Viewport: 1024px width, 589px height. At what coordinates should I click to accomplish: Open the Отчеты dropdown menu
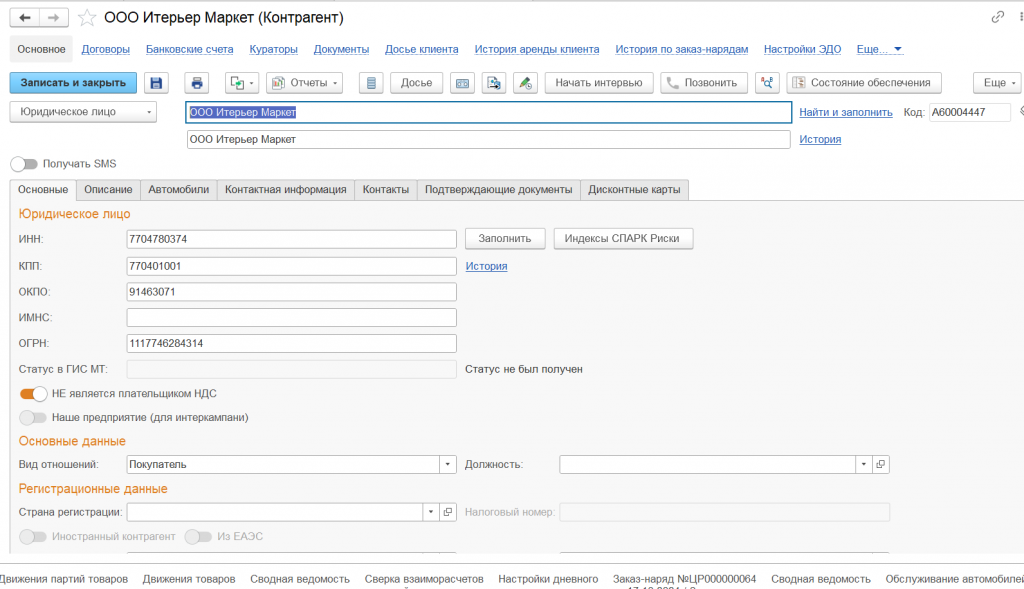click(305, 83)
